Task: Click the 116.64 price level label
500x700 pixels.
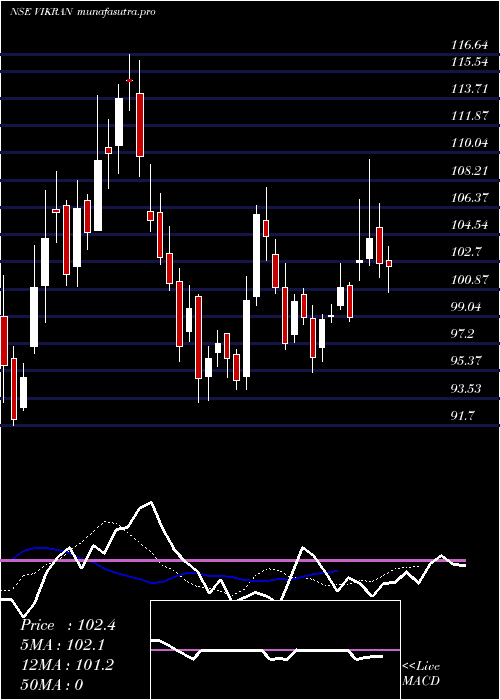Action: click(469, 45)
